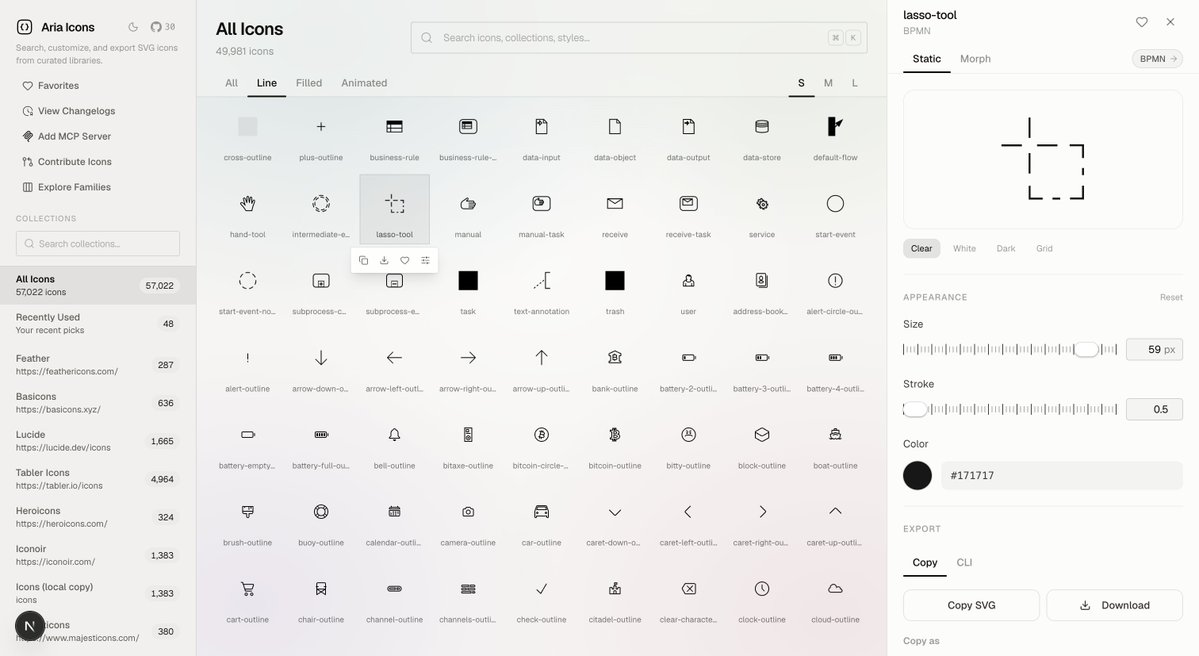This screenshot has width=1199, height=656.
Task: Select the hand-tool icon
Action: click(248, 209)
